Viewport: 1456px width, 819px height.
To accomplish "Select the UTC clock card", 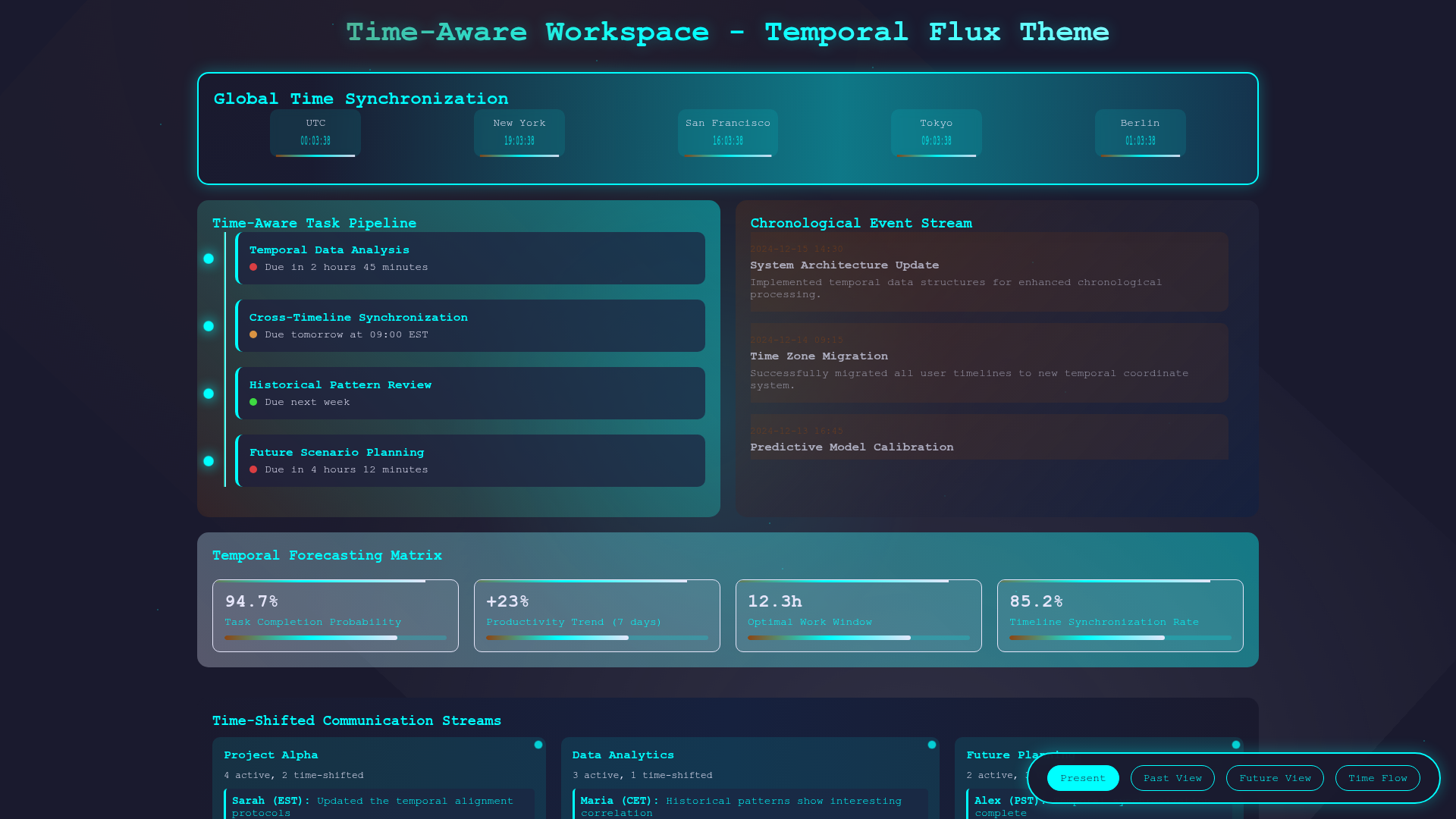I will (315, 132).
